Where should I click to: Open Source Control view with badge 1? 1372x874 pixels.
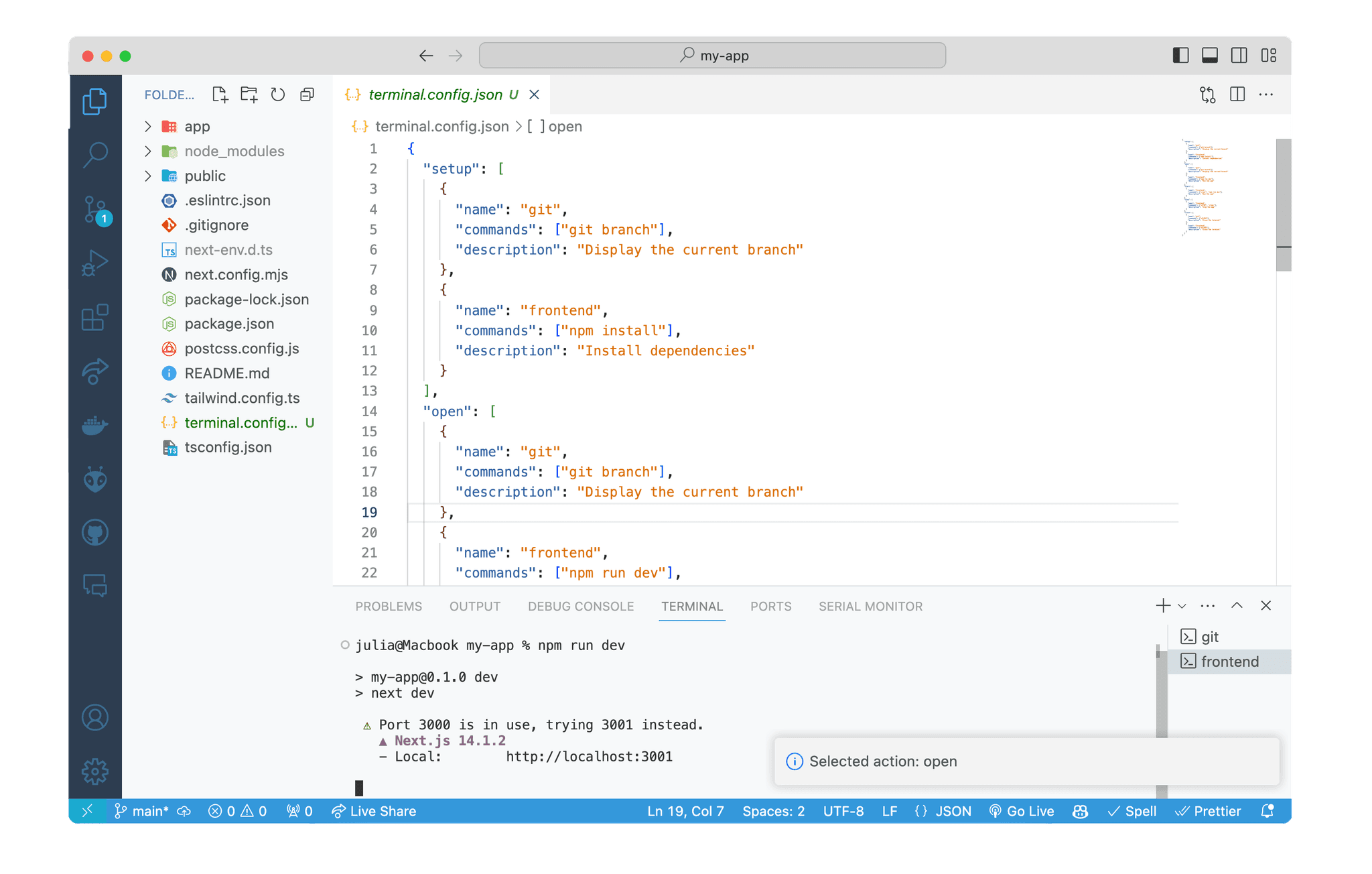95,210
